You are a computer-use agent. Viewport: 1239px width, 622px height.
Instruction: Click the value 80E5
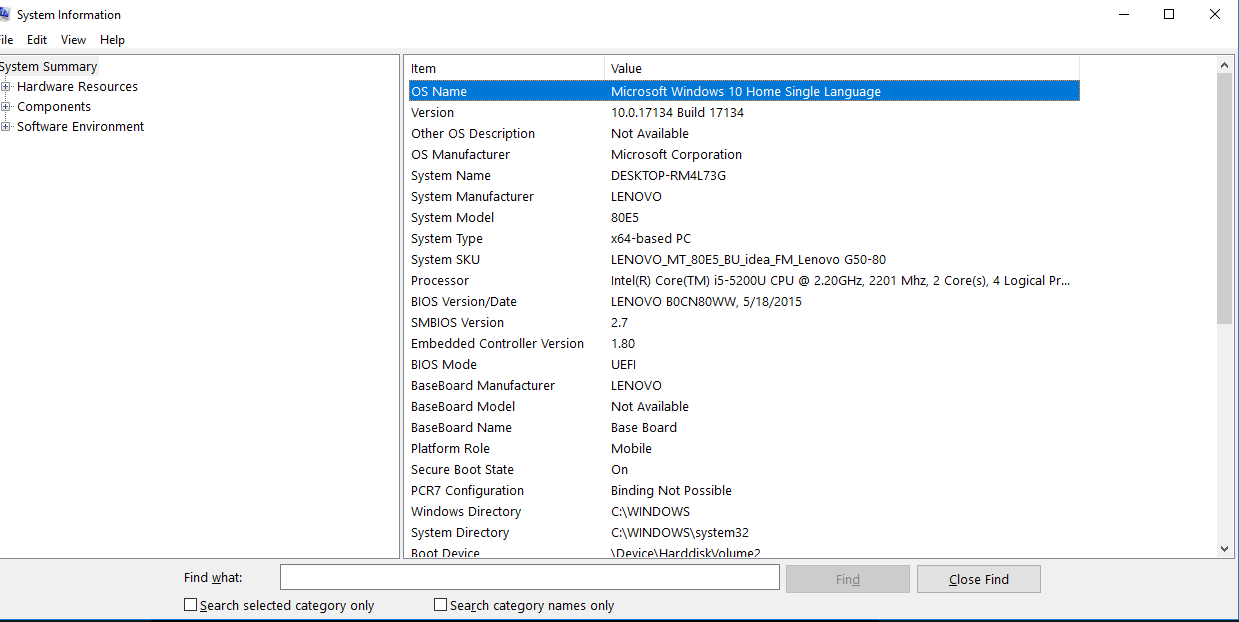point(626,218)
